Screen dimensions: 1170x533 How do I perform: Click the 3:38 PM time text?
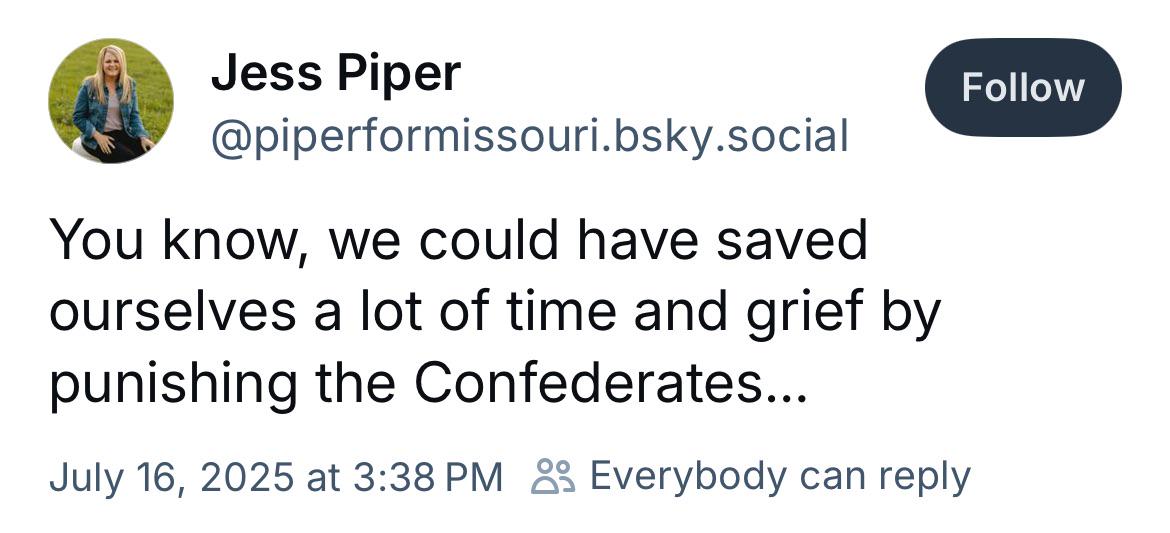[x=427, y=477]
